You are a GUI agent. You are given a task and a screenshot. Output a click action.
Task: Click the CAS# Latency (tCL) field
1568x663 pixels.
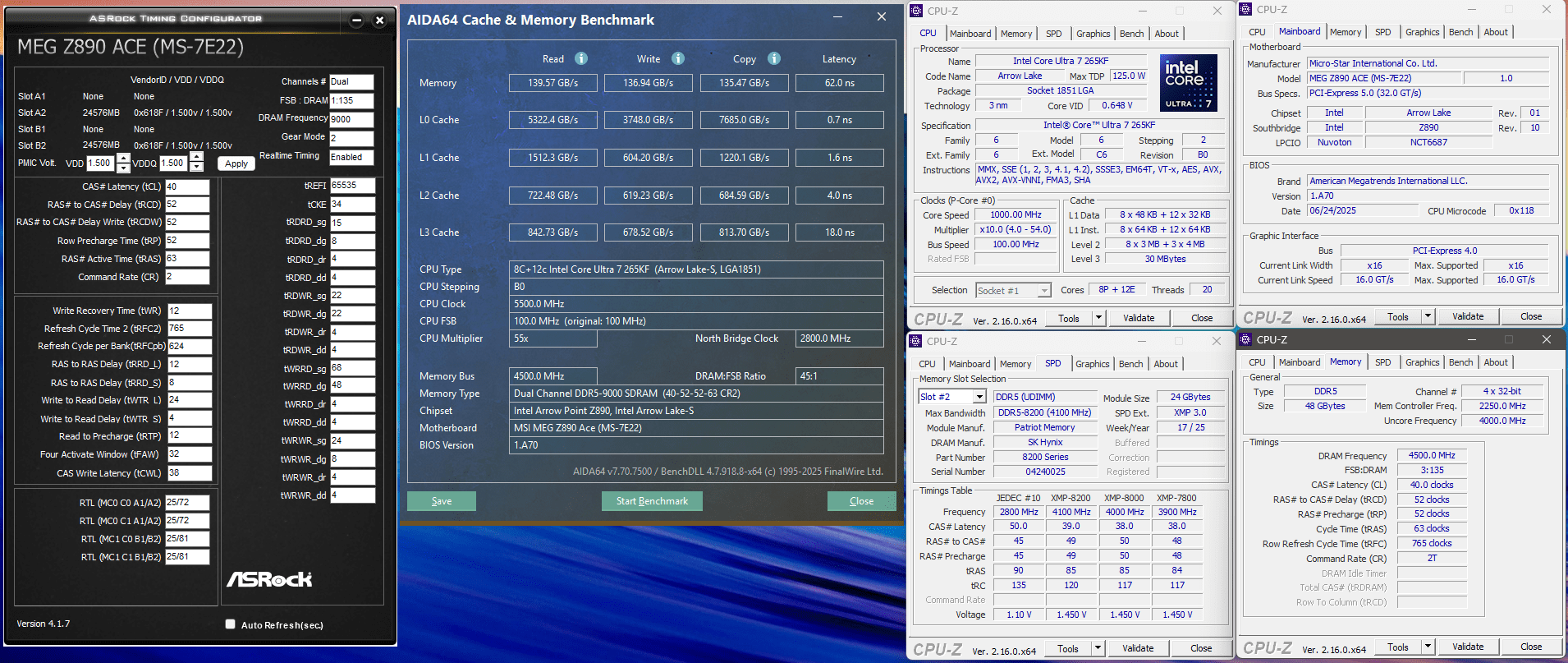pos(187,186)
